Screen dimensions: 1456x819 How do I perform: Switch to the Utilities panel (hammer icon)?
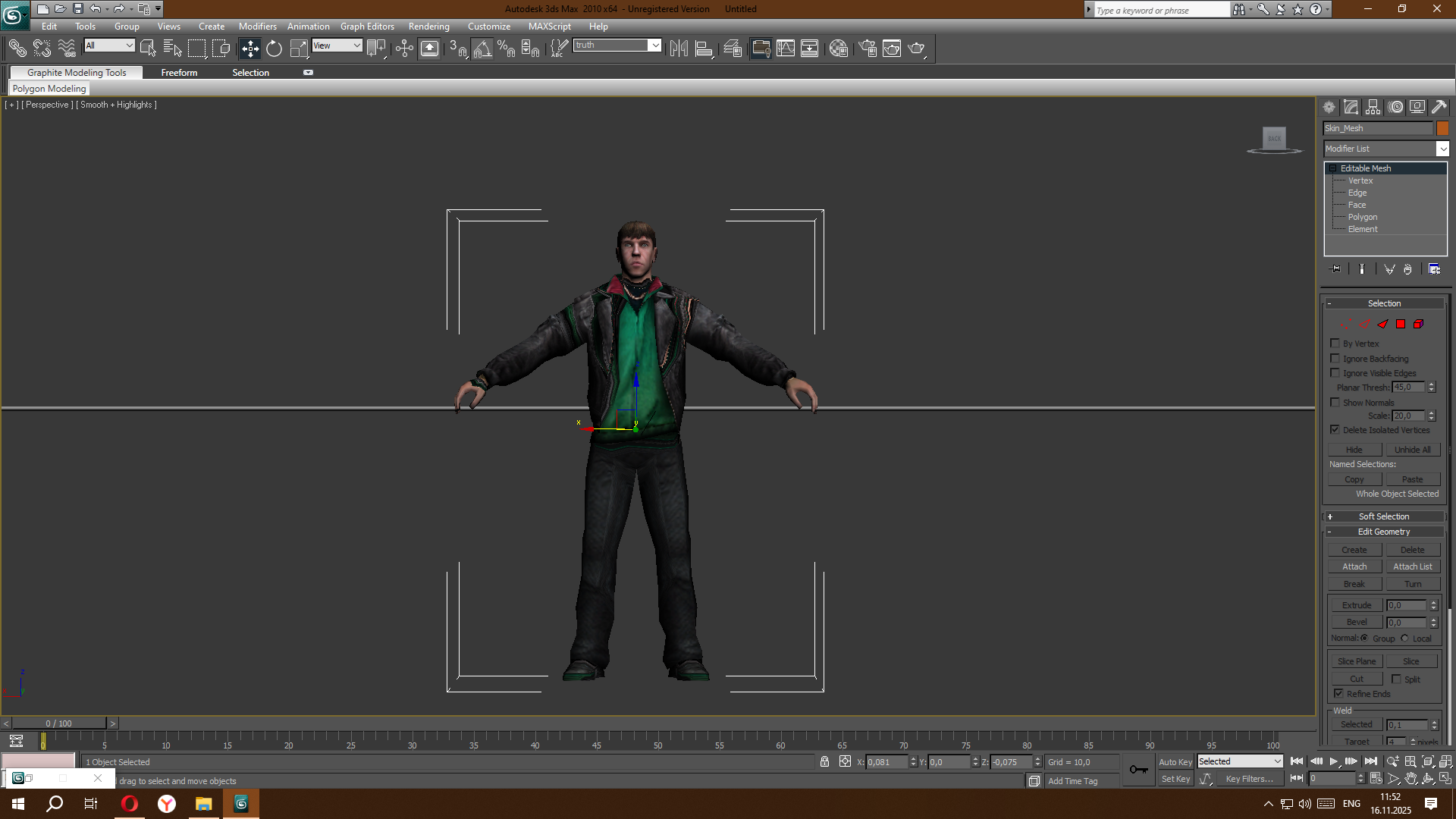tap(1439, 107)
